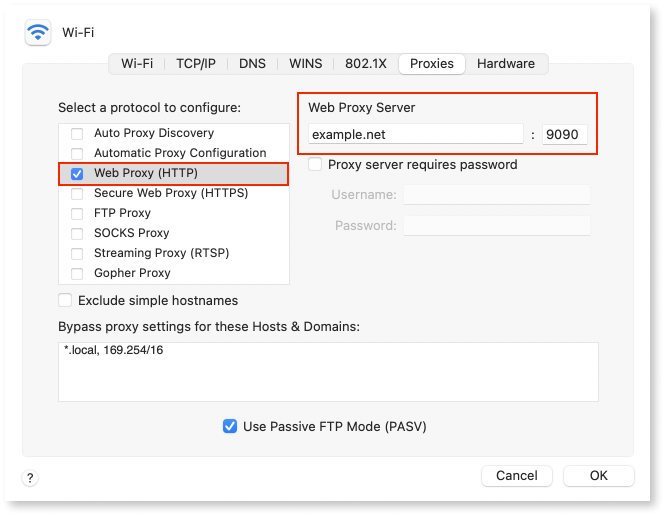This screenshot has width=665, height=516.
Task: Click the Wi-Fi icon in header
Action: [x=39, y=32]
